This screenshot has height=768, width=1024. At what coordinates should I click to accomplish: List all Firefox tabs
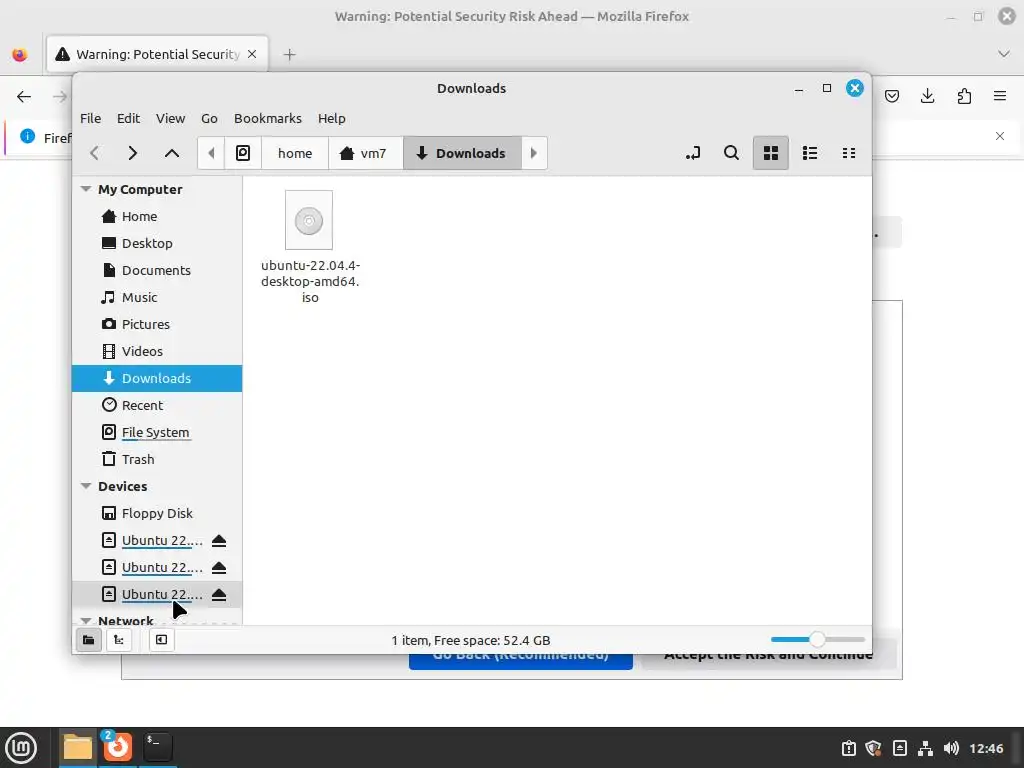(1004, 54)
